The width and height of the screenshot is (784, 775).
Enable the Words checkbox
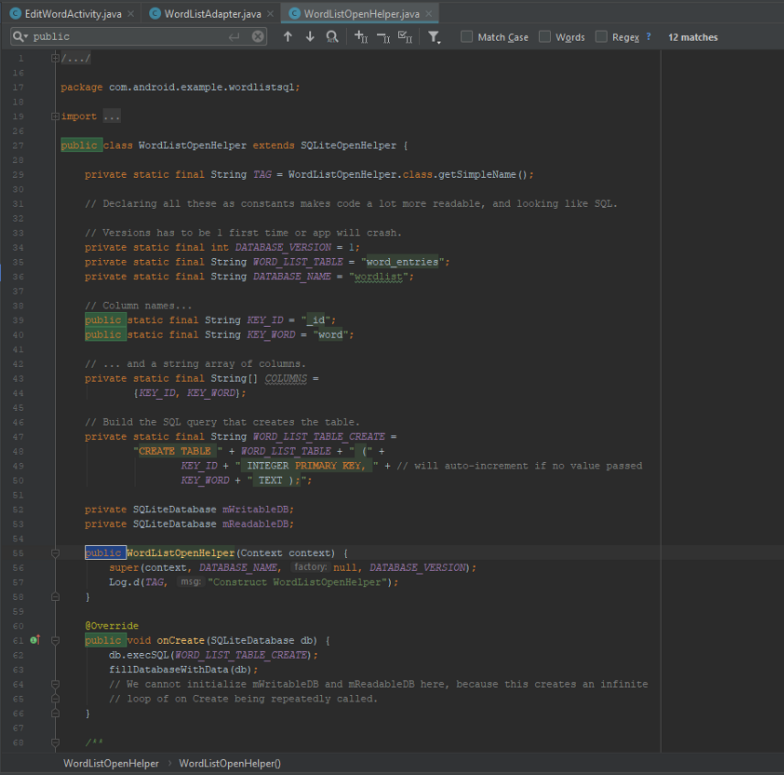tap(544, 36)
